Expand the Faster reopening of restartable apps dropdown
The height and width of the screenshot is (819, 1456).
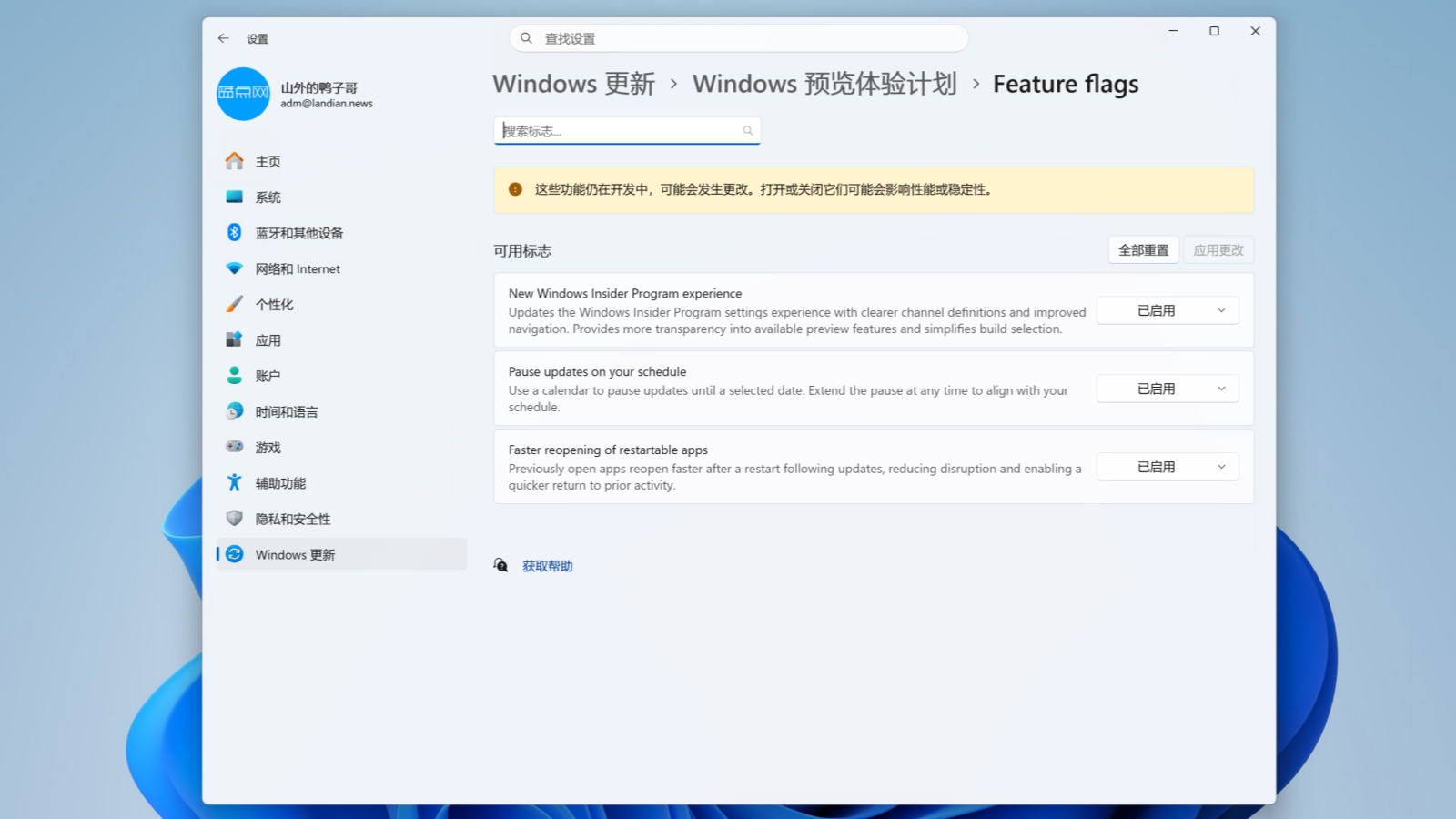tap(1168, 467)
